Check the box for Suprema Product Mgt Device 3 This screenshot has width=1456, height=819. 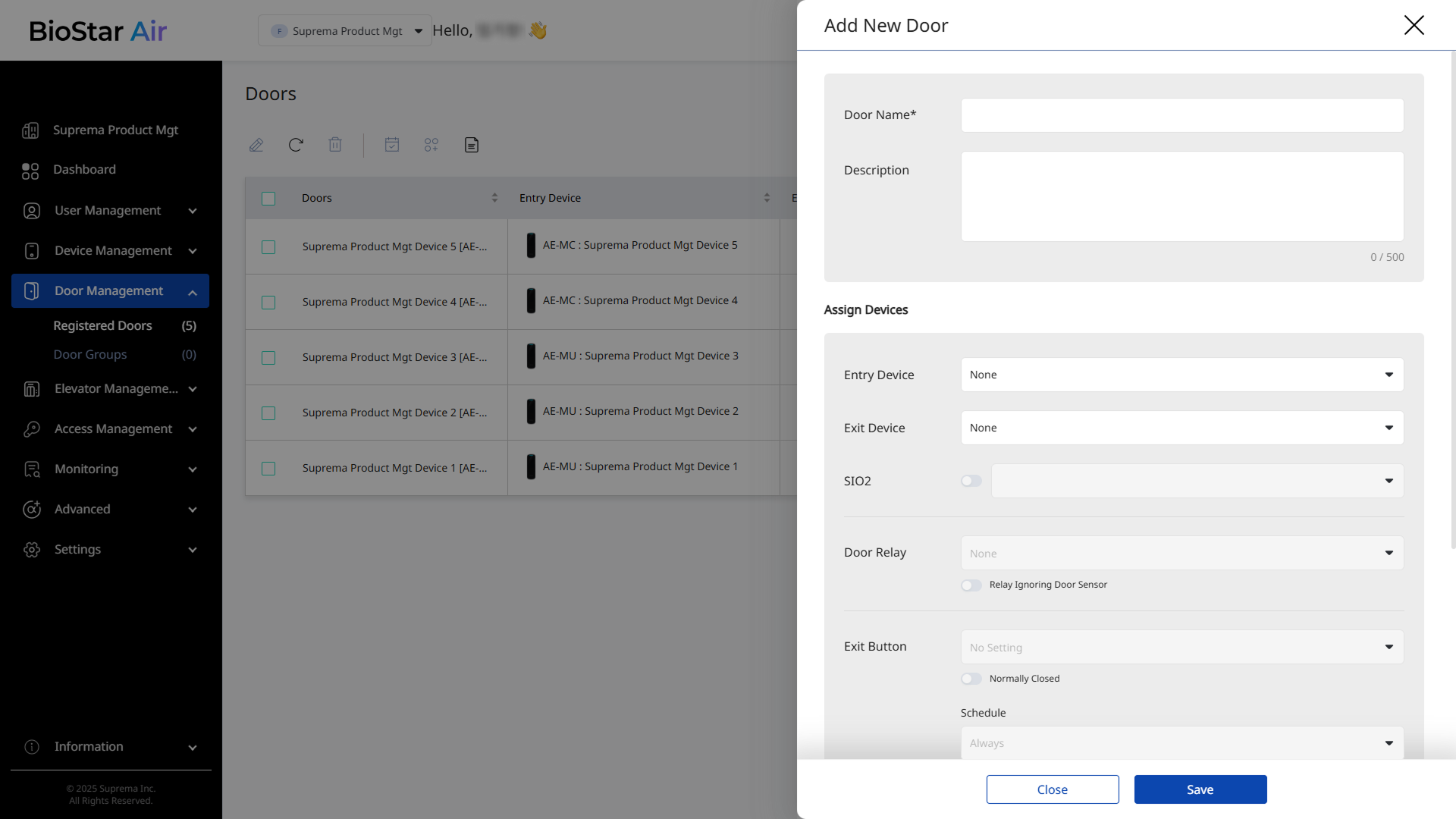click(x=268, y=357)
